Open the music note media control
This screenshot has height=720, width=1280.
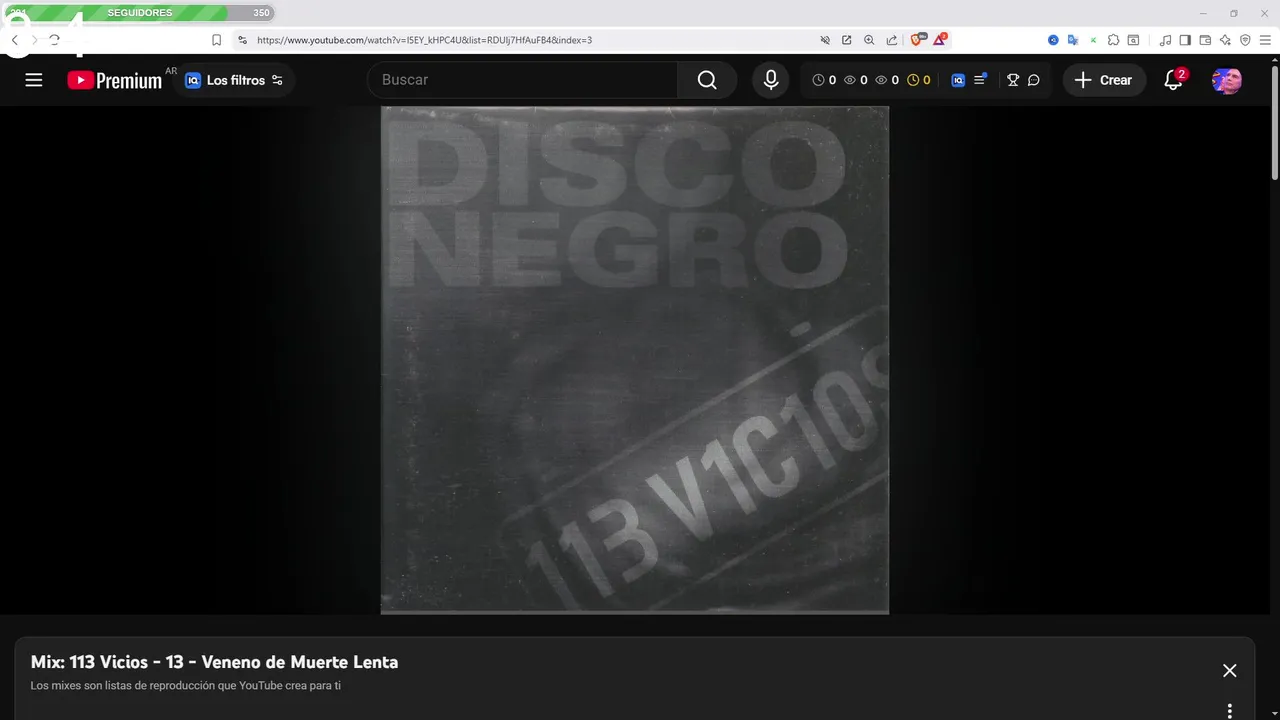coord(1165,40)
